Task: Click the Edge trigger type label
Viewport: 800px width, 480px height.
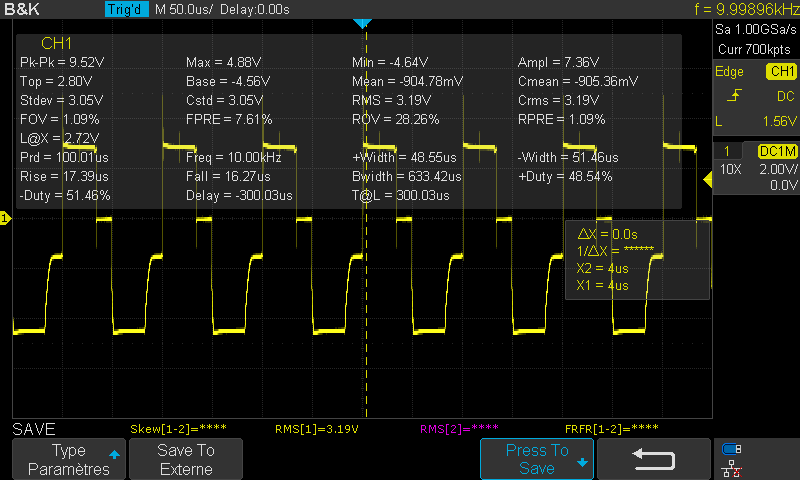Action: click(x=729, y=72)
